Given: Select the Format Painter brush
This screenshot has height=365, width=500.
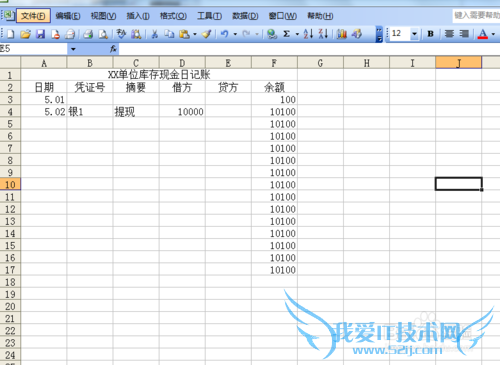Looking at the screenshot, I should 207,34.
